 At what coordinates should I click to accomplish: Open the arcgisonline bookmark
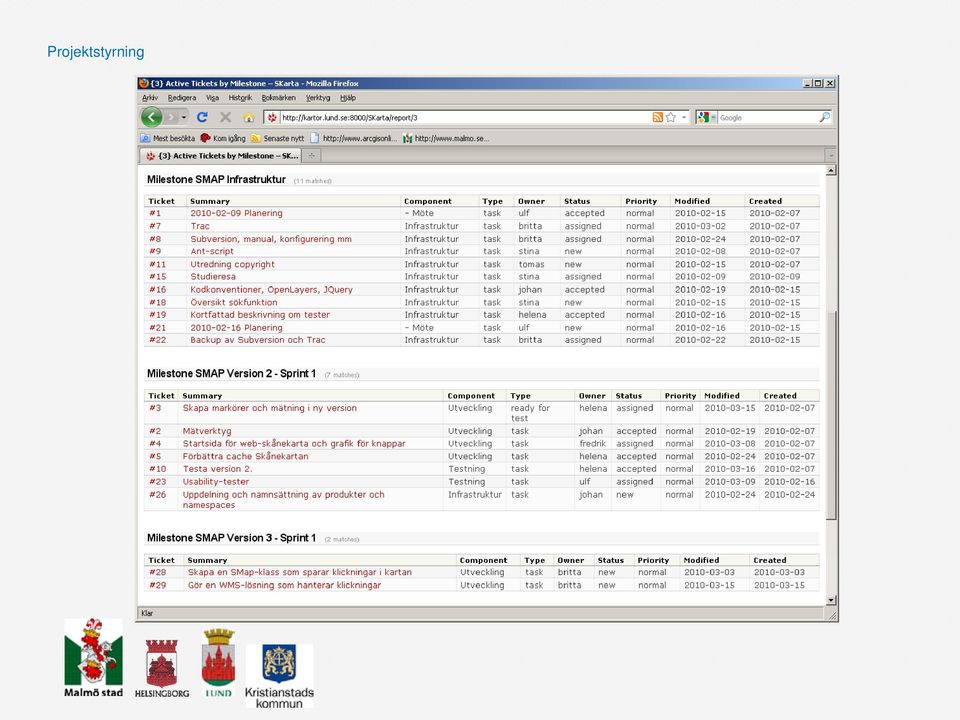click(x=354, y=138)
